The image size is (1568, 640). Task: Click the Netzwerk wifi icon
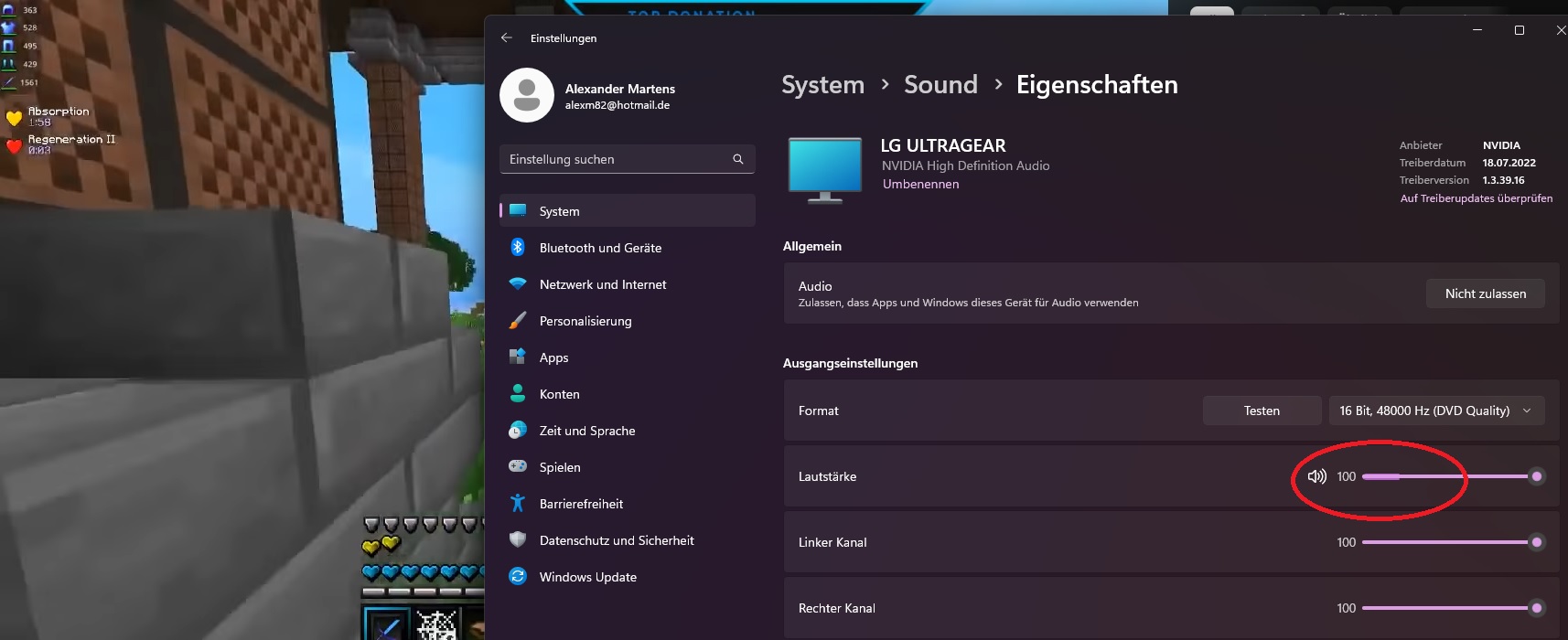click(518, 283)
